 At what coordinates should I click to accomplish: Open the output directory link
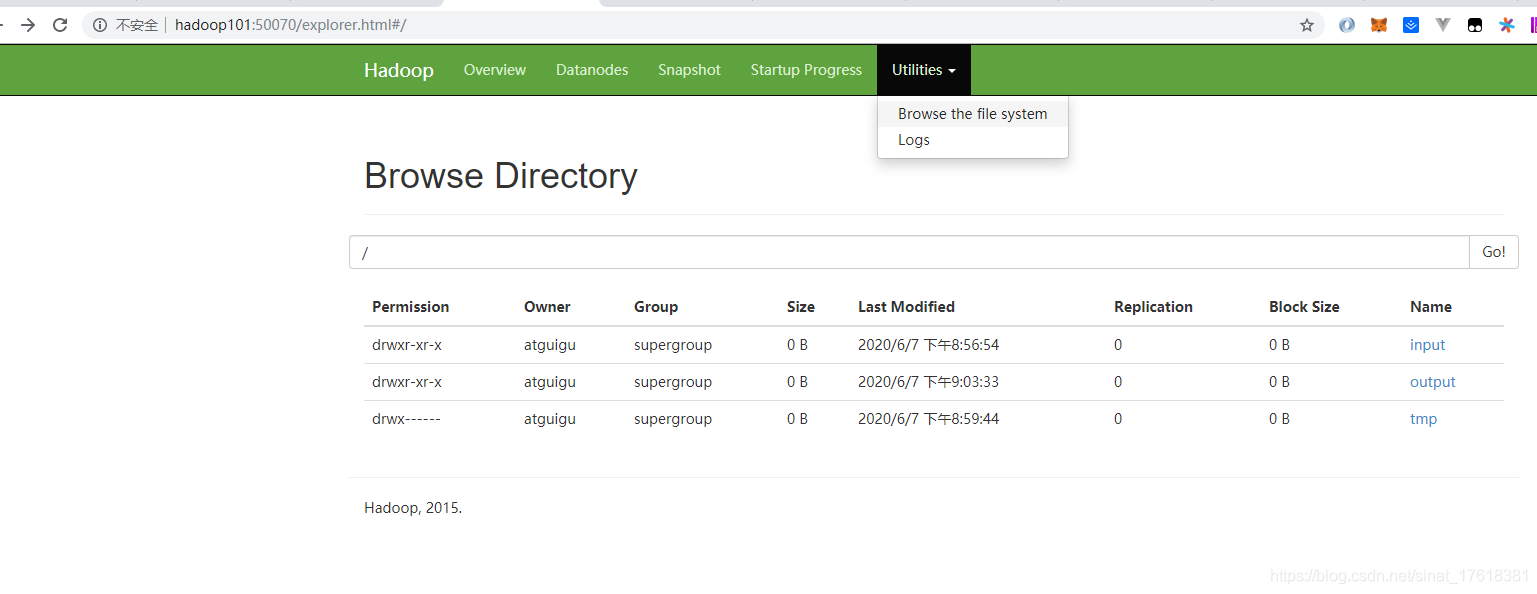1433,382
